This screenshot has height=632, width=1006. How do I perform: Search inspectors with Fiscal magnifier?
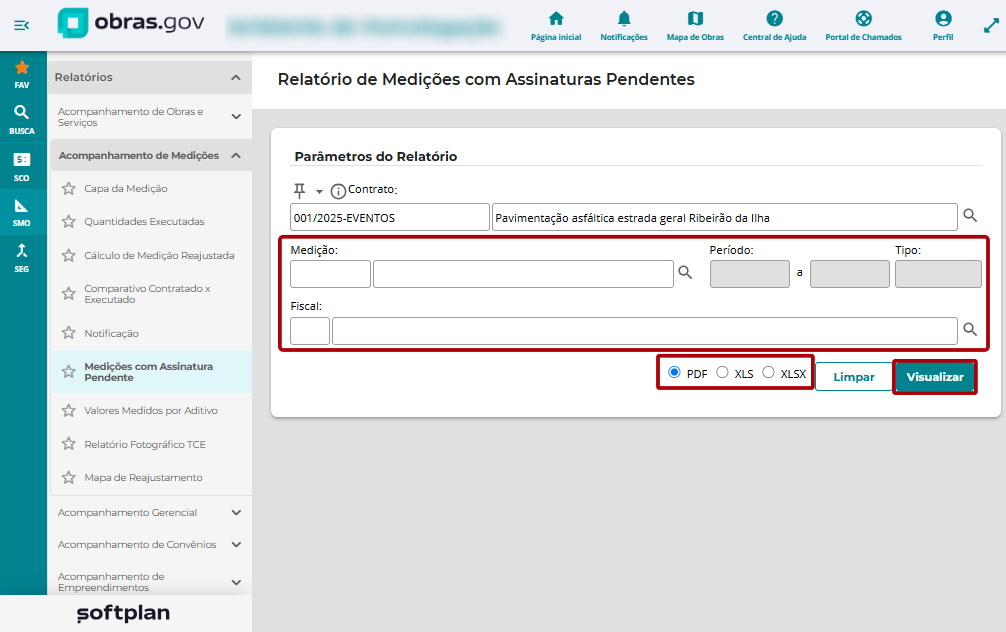[x=970, y=329]
